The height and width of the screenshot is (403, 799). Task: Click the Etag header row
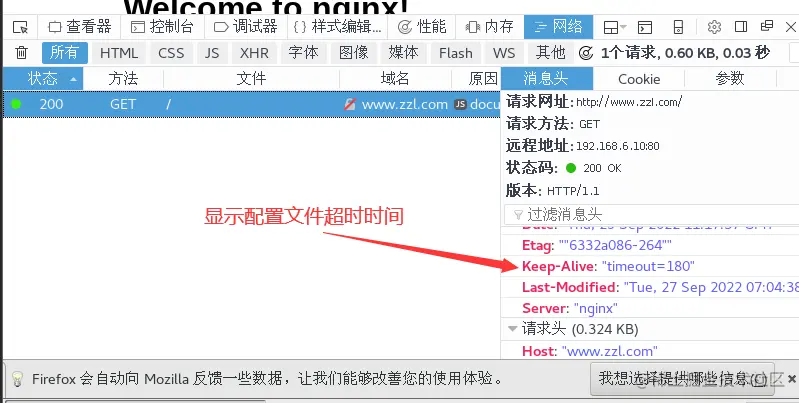click(x=650, y=246)
